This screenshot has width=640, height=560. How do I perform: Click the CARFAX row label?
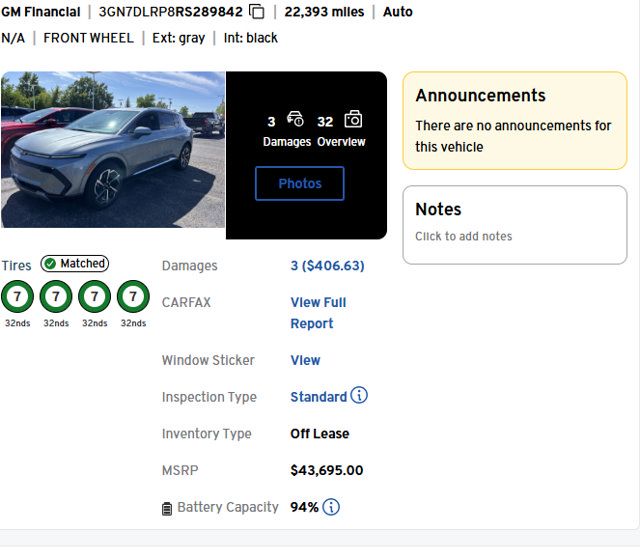pyautogui.click(x=186, y=302)
